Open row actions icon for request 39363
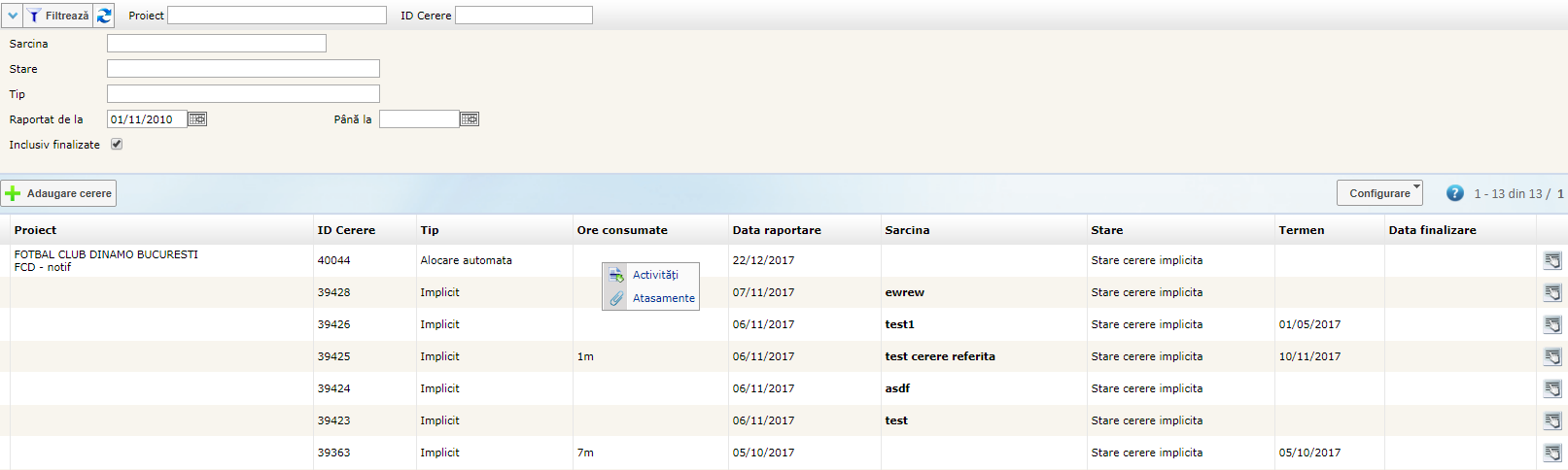This screenshot has width=1568, height=470. pos(1552,453)
